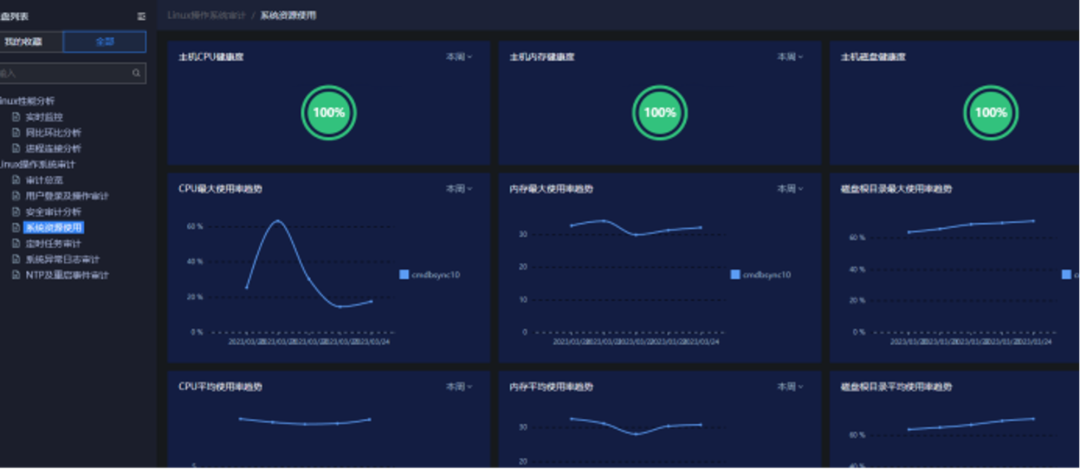Open 本周 dropdown on 主机CPU健康度 panel

(x=459, y=57)
